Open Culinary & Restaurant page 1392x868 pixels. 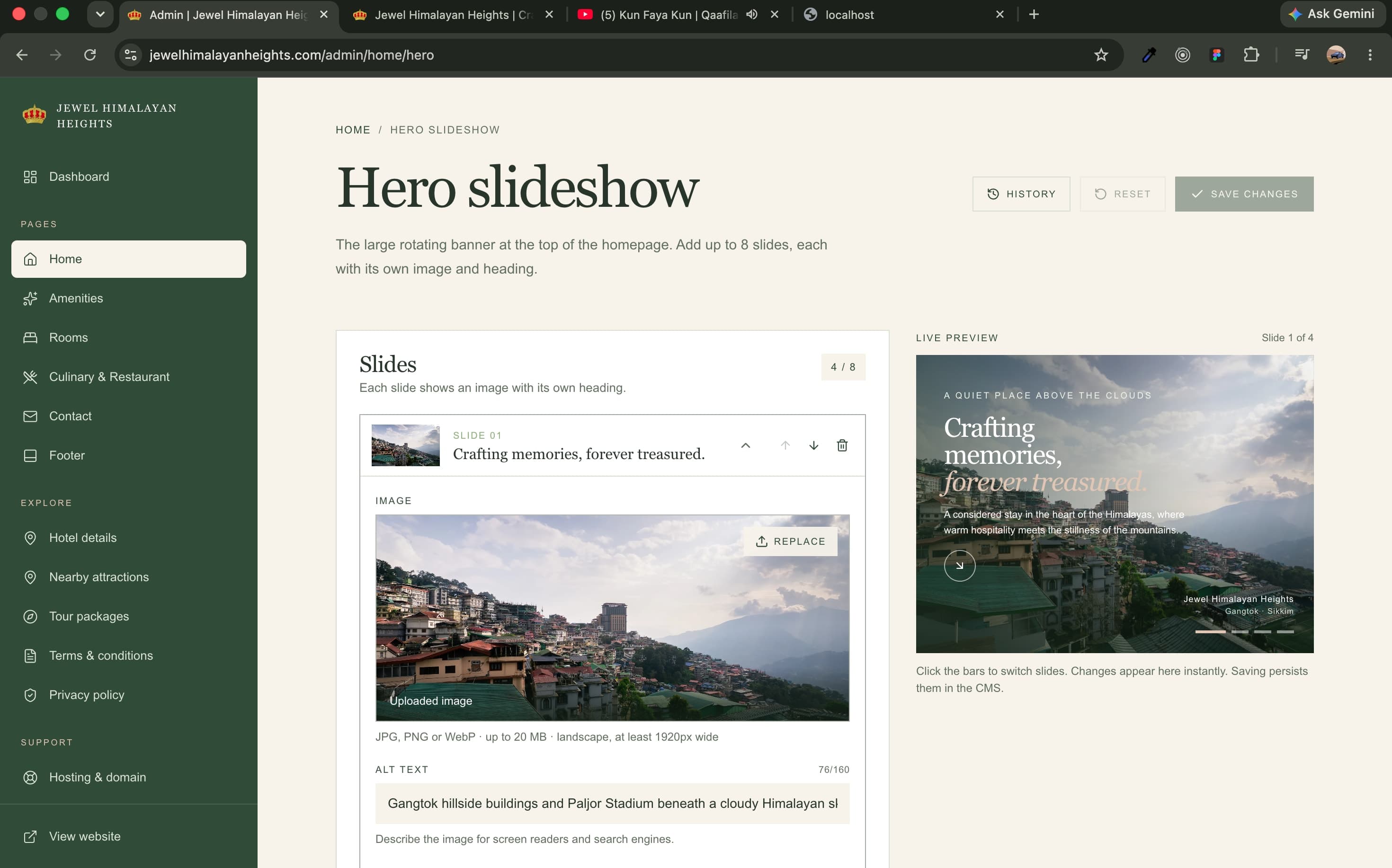[x=129, y=377]
